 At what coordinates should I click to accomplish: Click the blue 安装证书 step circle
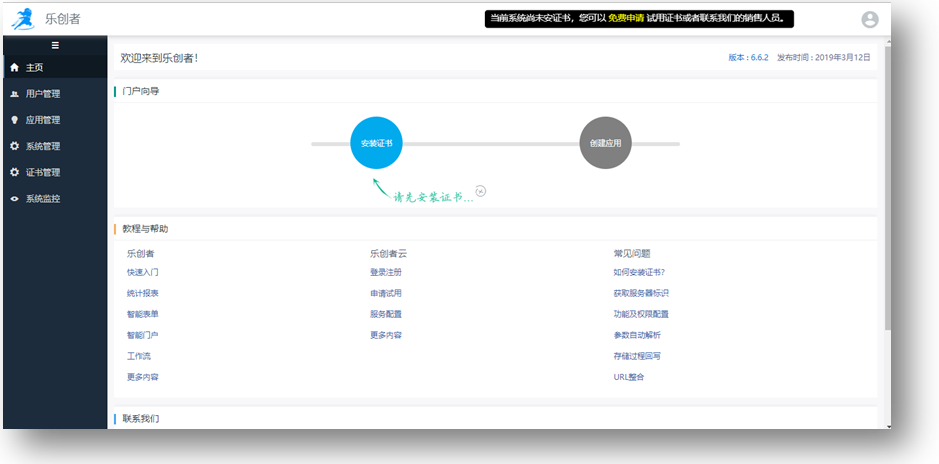click(376, 144)
